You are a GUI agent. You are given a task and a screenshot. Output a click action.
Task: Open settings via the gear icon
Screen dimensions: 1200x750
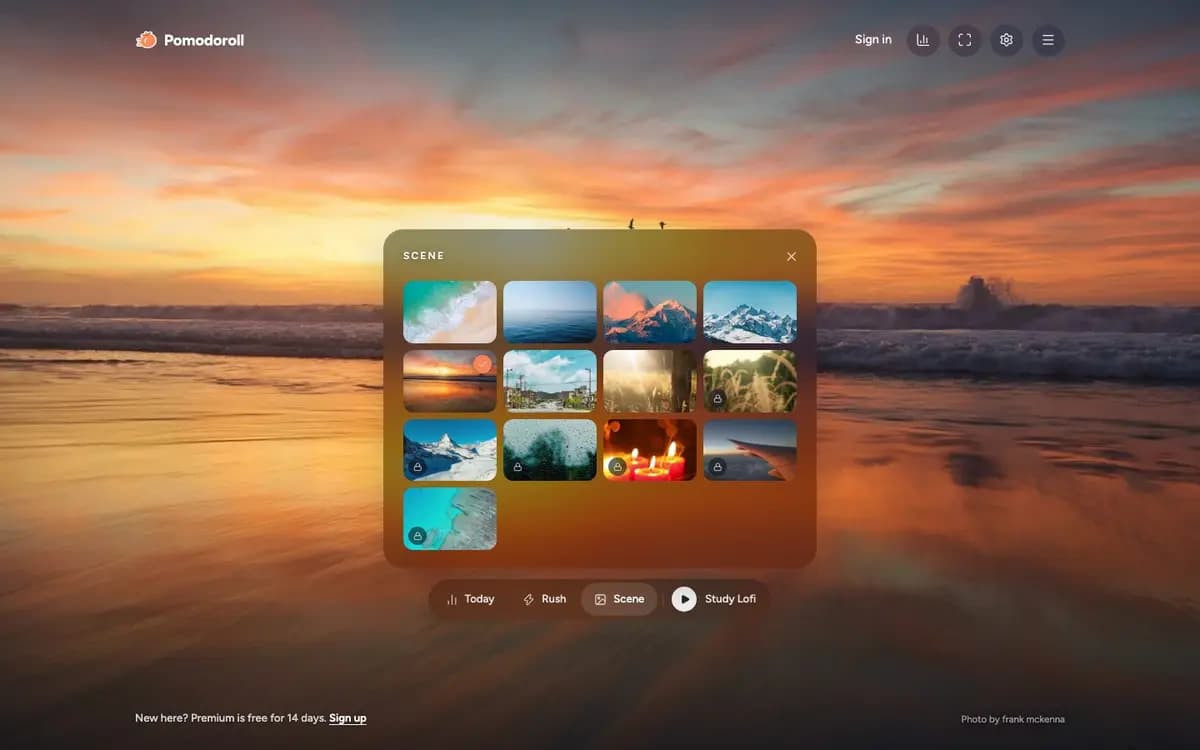click(1006, 40)
